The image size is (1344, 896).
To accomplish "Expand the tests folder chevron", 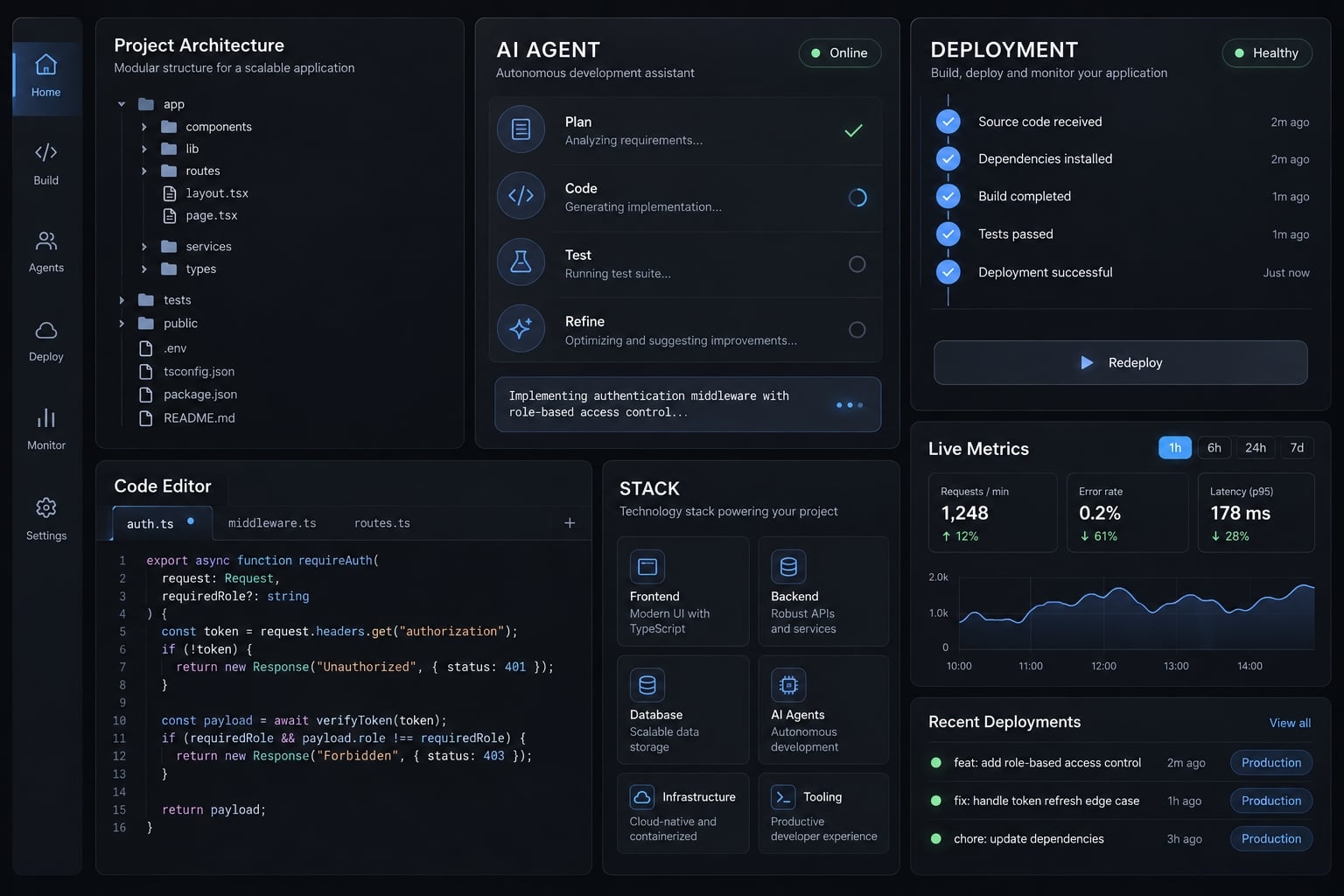I will tap(122, 300).
